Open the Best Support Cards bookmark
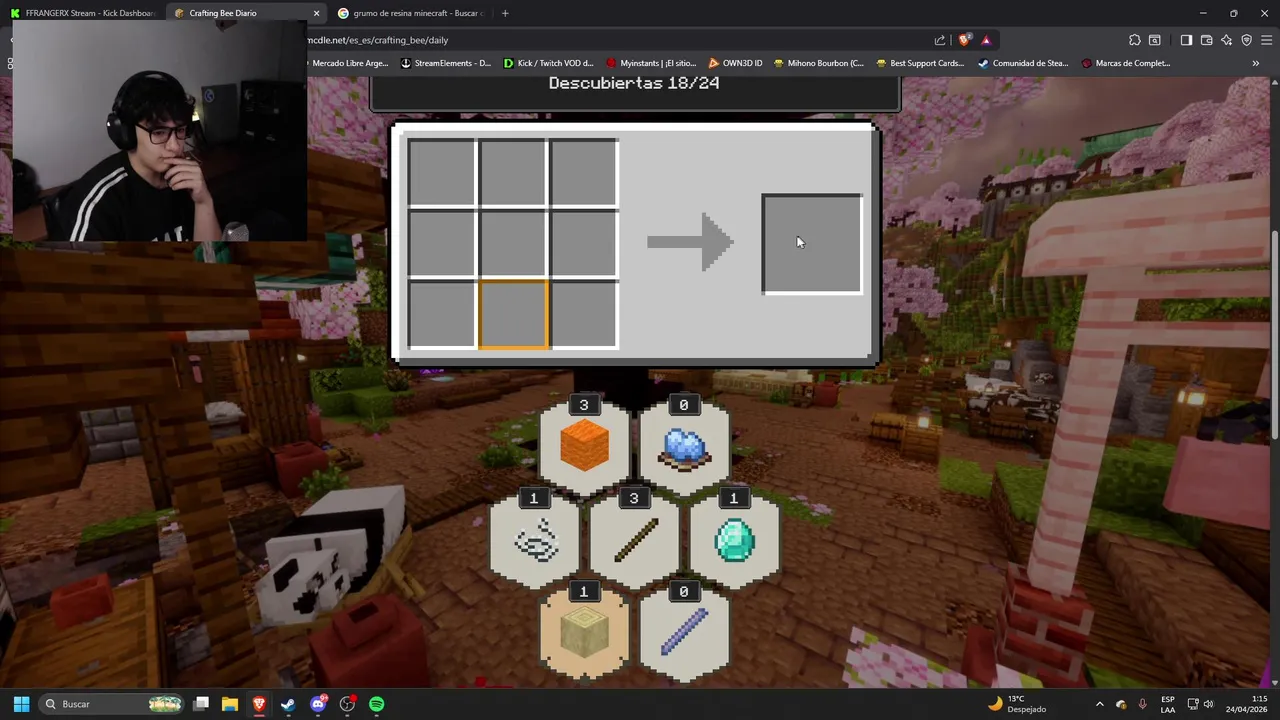Viewport: 1280px width, 720px height. [920, 63]
